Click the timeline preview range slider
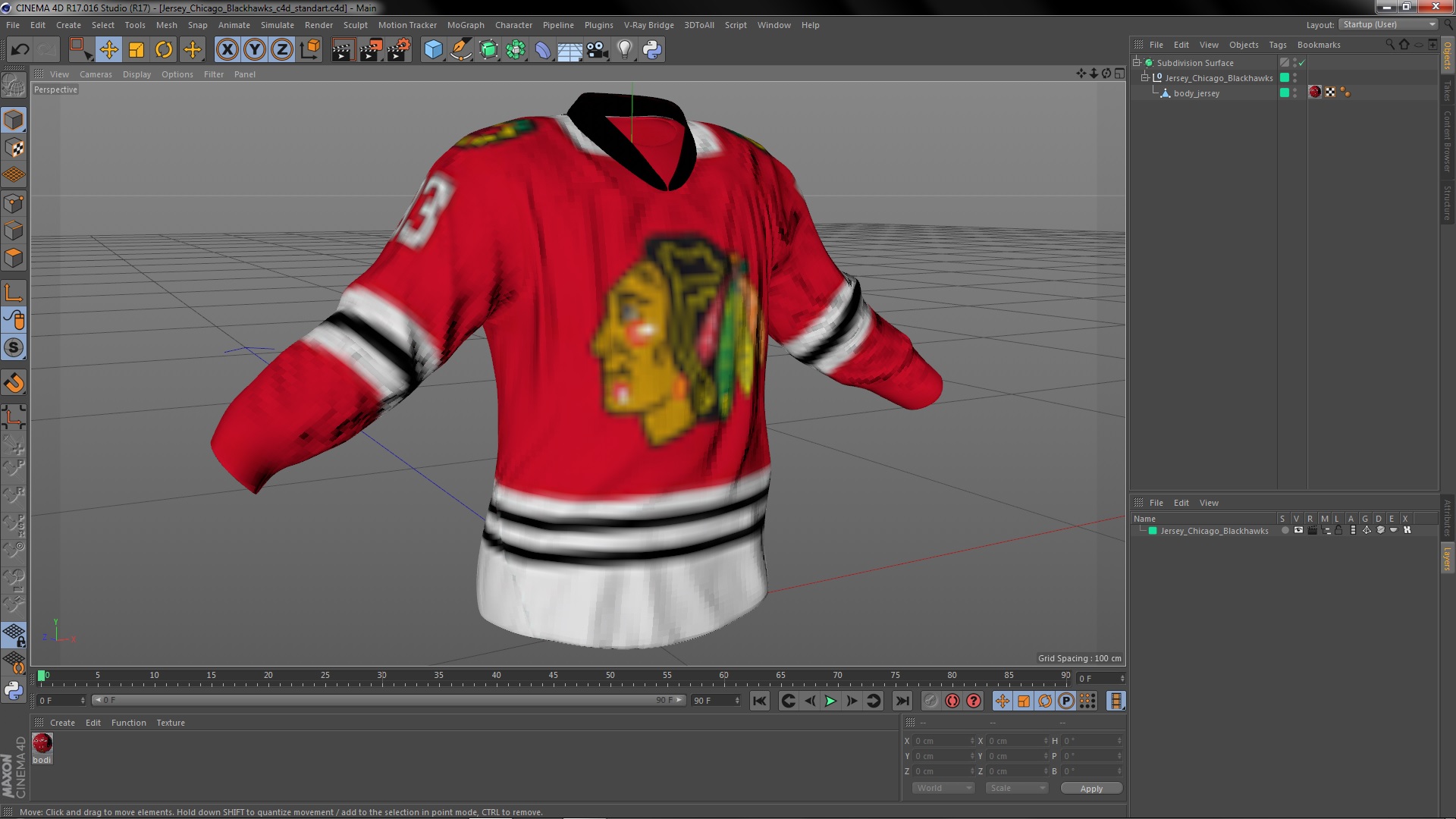 pyautogui.click(x=388, y=700)
